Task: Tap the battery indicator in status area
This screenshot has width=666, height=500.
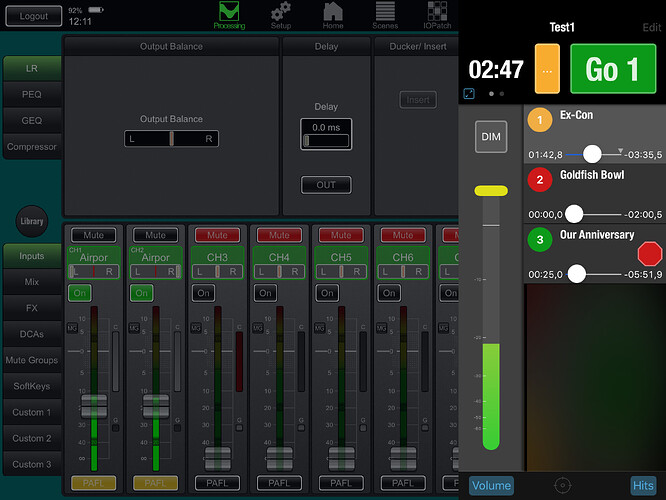Action: (96, 10)
